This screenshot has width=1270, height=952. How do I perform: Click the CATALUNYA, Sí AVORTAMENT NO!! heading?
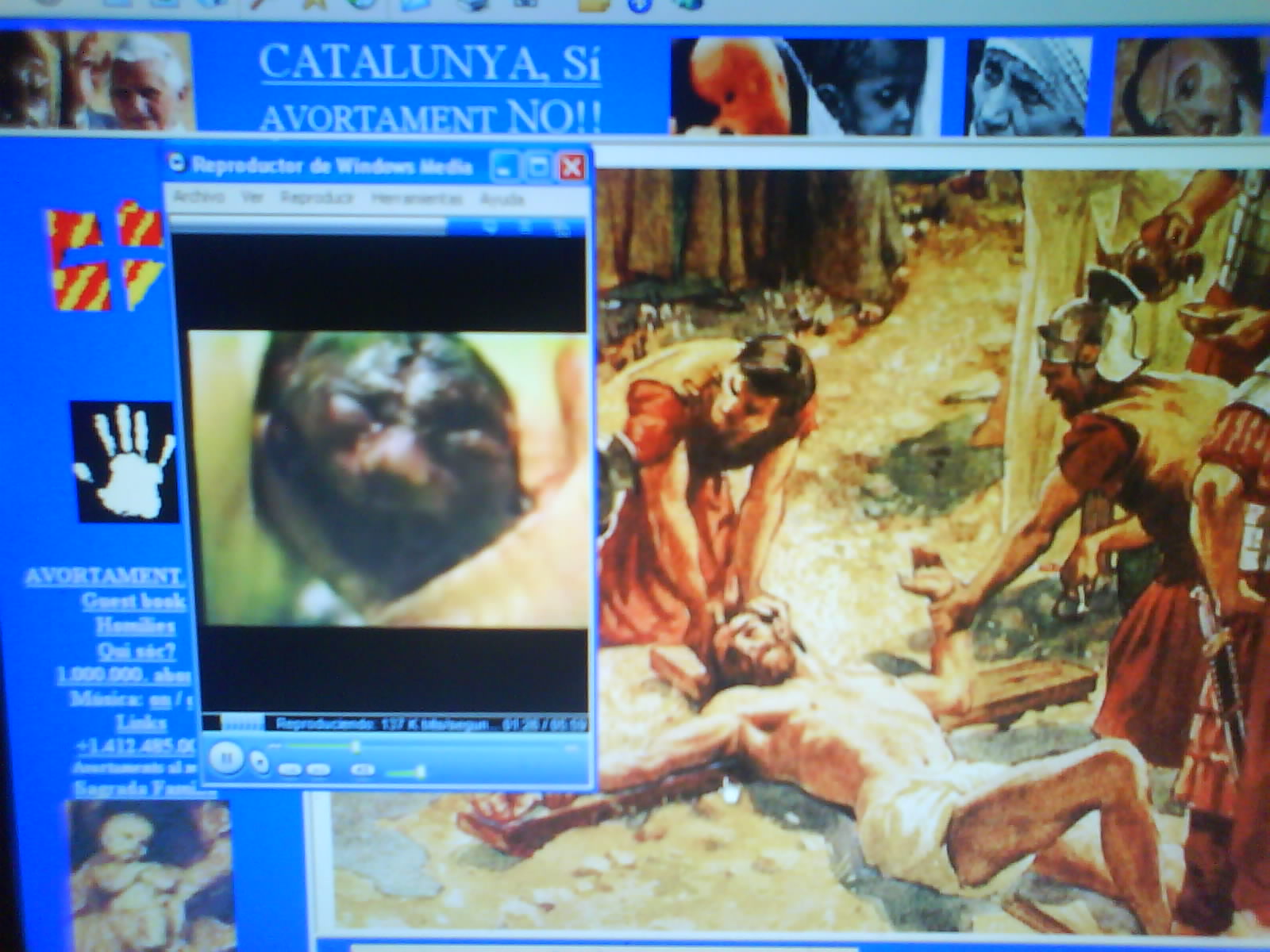pyautogui.click(x=429, y=87)
